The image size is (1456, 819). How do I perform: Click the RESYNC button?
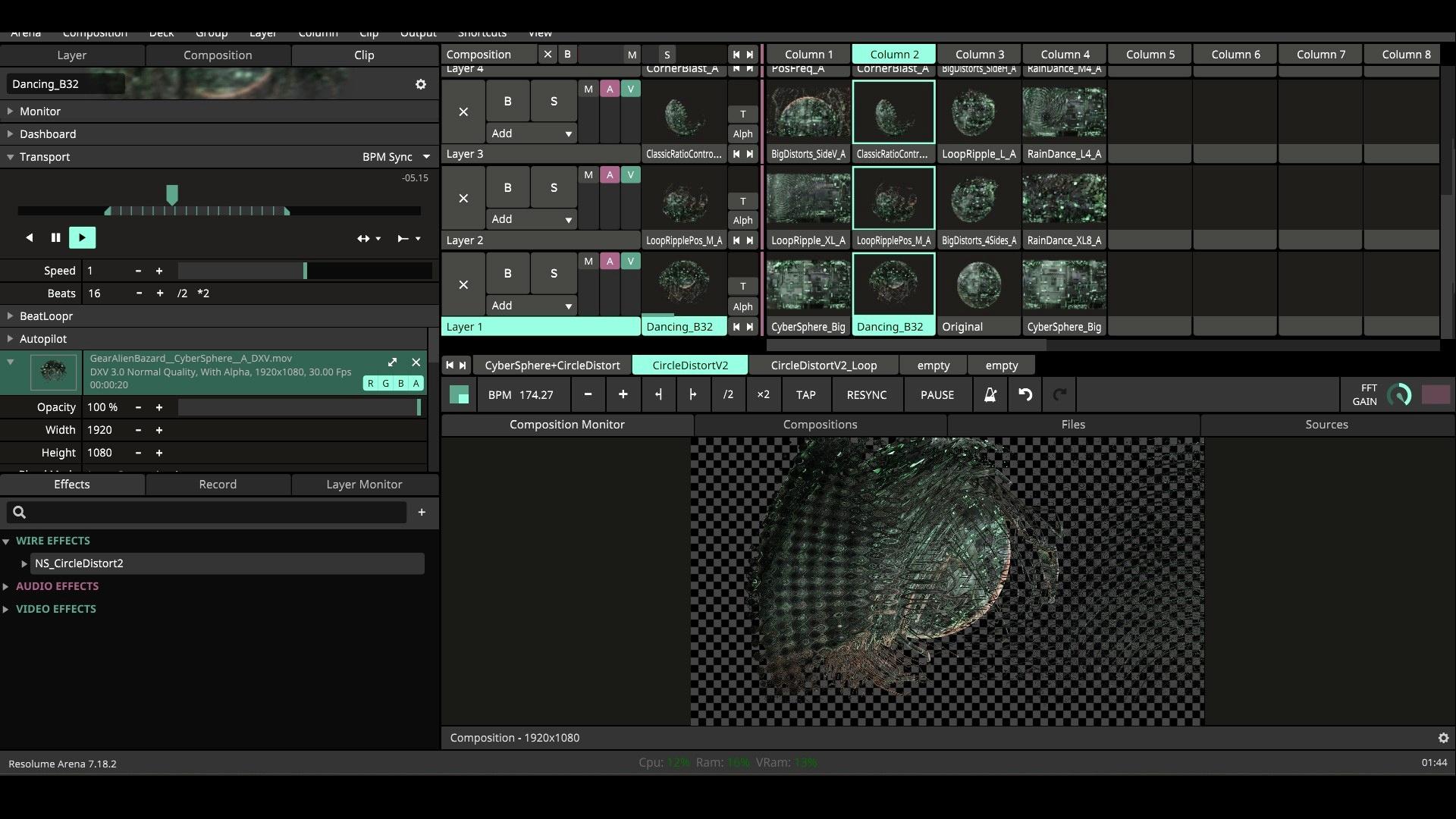[867, 395]
